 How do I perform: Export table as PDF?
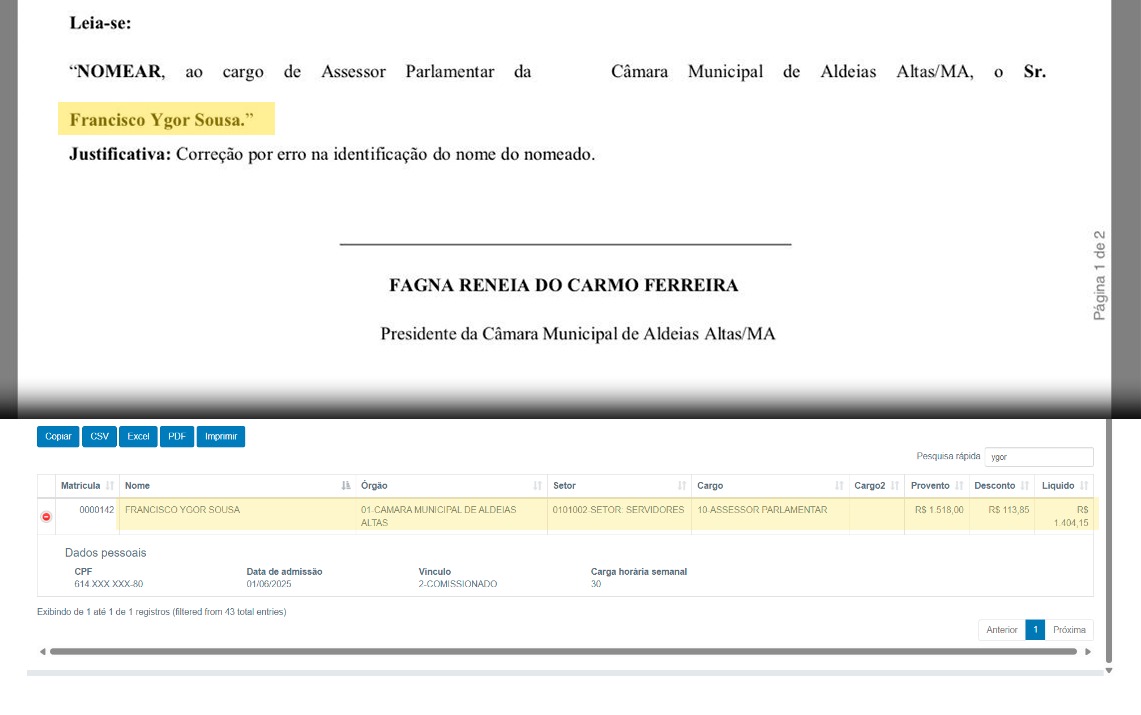(177, 437)
